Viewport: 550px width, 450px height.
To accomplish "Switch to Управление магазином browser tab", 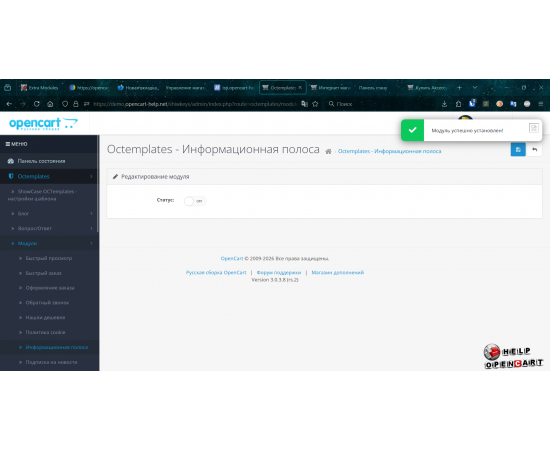I will 185,88.
